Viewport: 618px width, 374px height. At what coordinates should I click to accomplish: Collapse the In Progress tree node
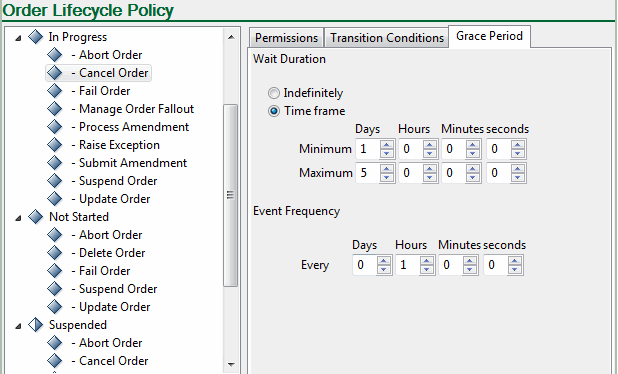pos(18,38)
